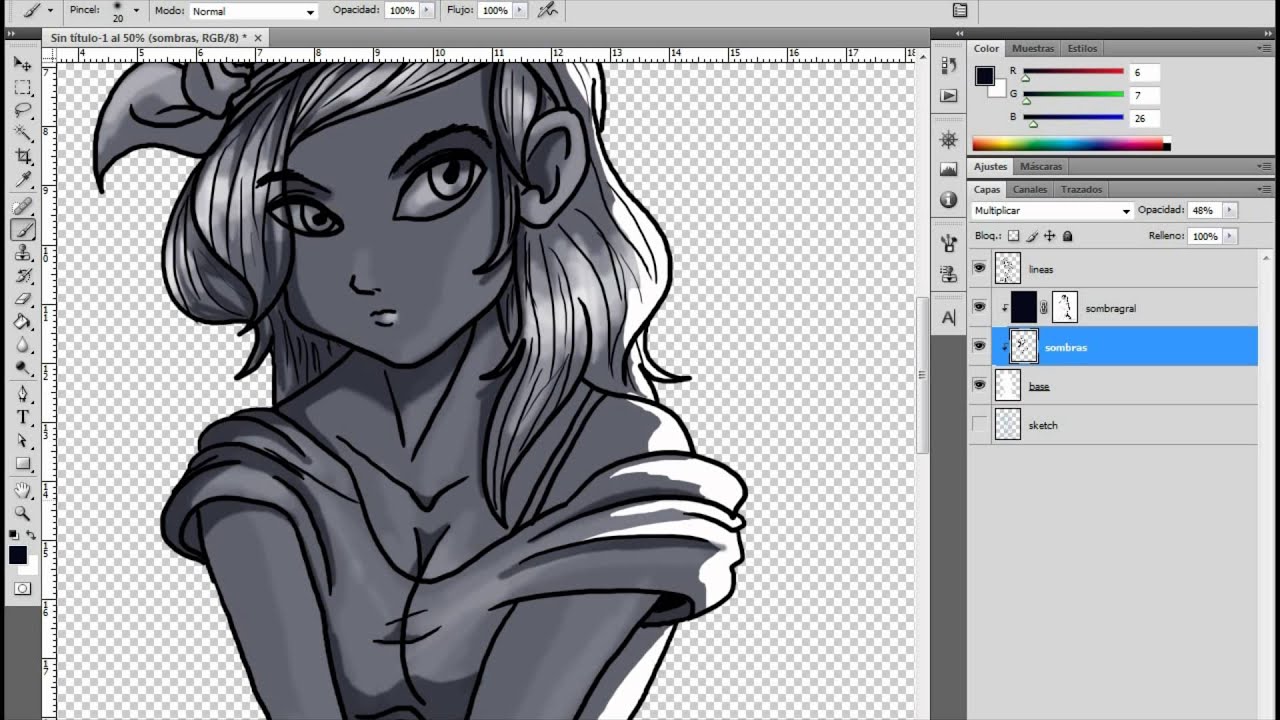Collapse the right panels to icons
Screen dimensions: 1280x720
[x=1268, y=34]
